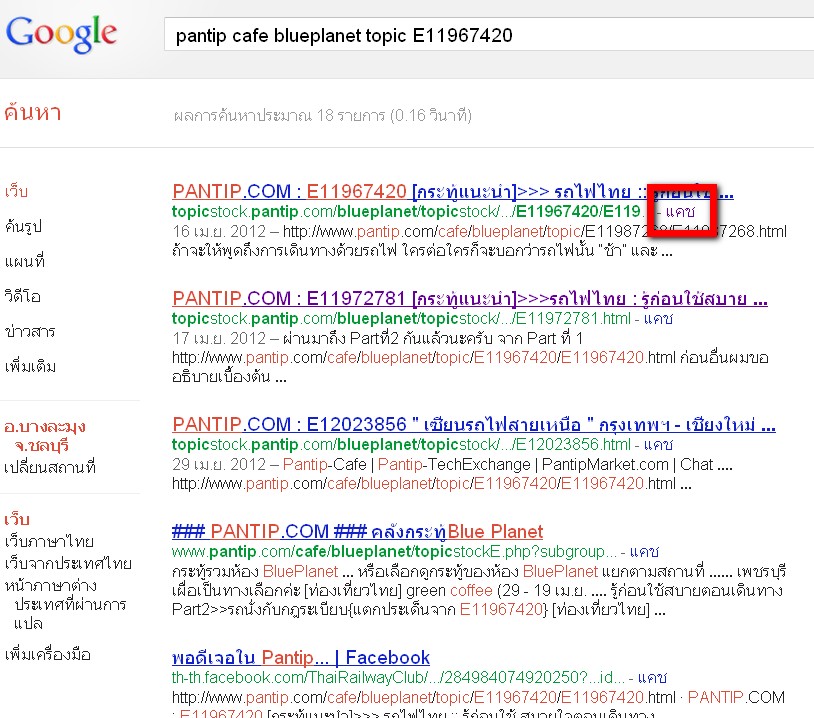The image size is (814, 718).
Task: Open the ข่าวสาร news tab
Action: pyautogui.click(x=30, y=331)
